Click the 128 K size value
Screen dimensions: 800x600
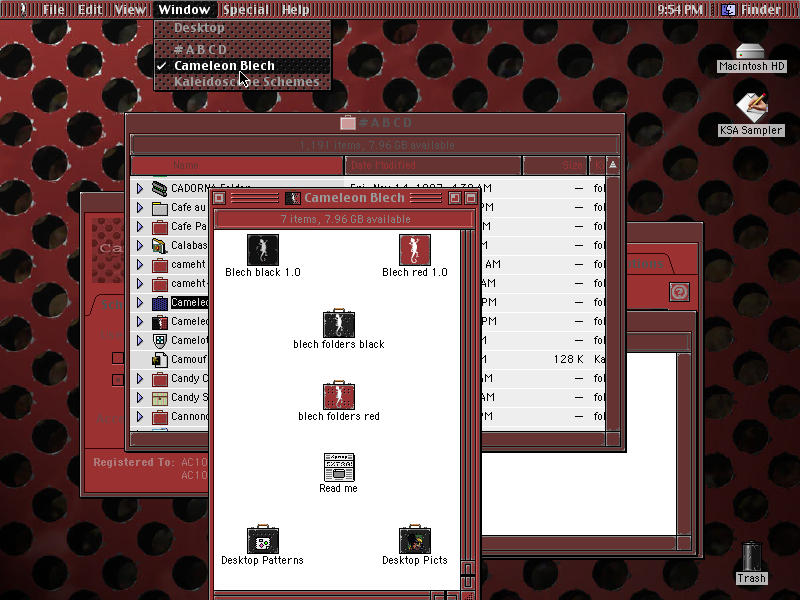tap(568, 360)
